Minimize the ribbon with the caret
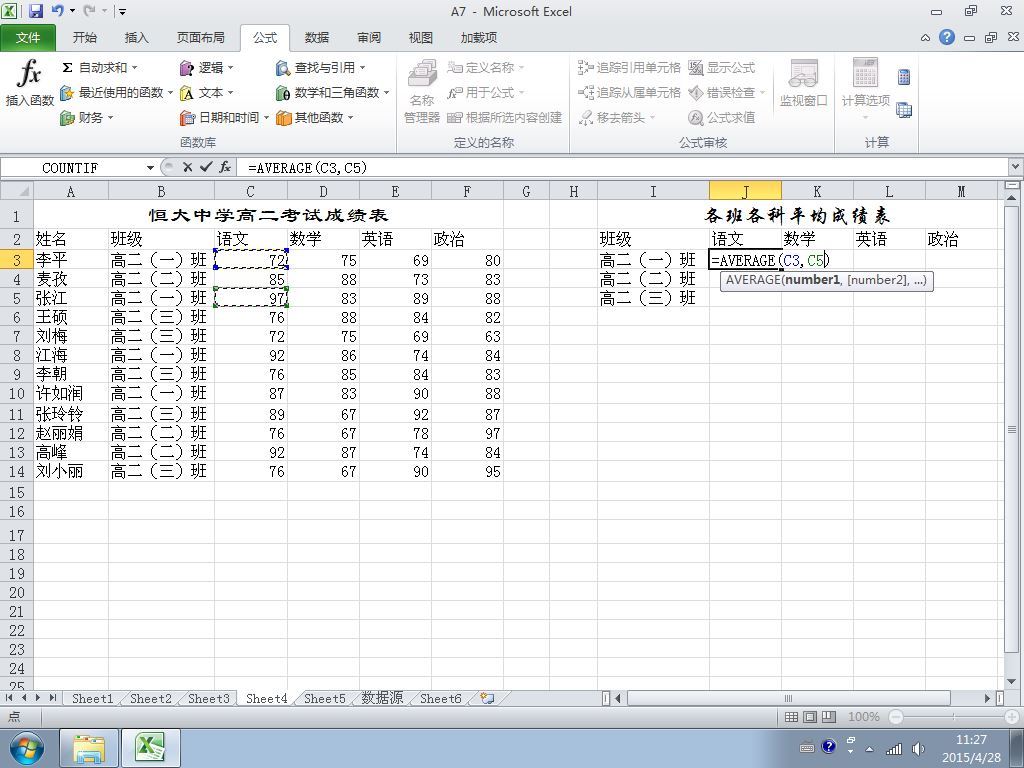Screen dimensions: 1024x768 click(925, 38)
